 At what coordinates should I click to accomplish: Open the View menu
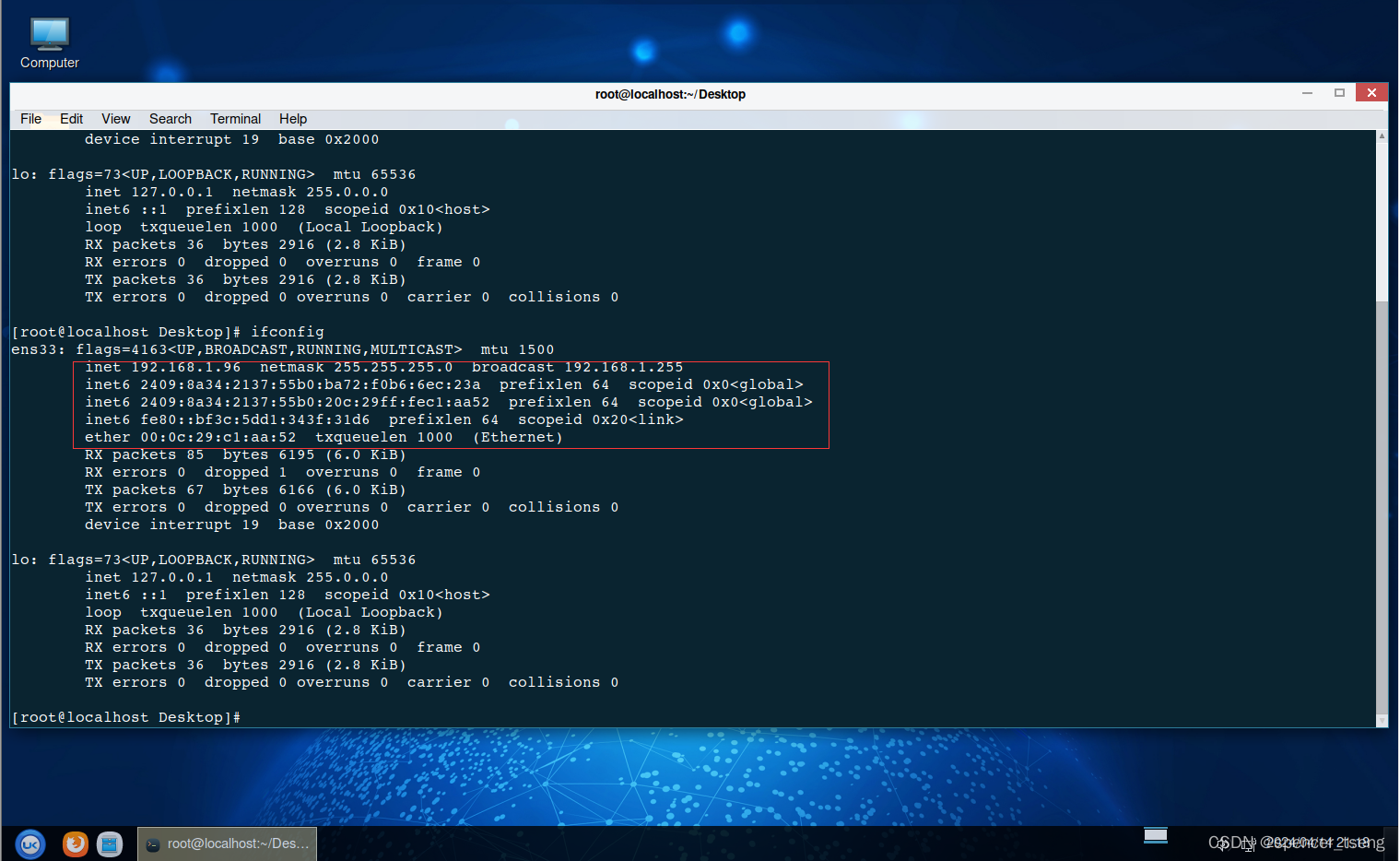115,118
